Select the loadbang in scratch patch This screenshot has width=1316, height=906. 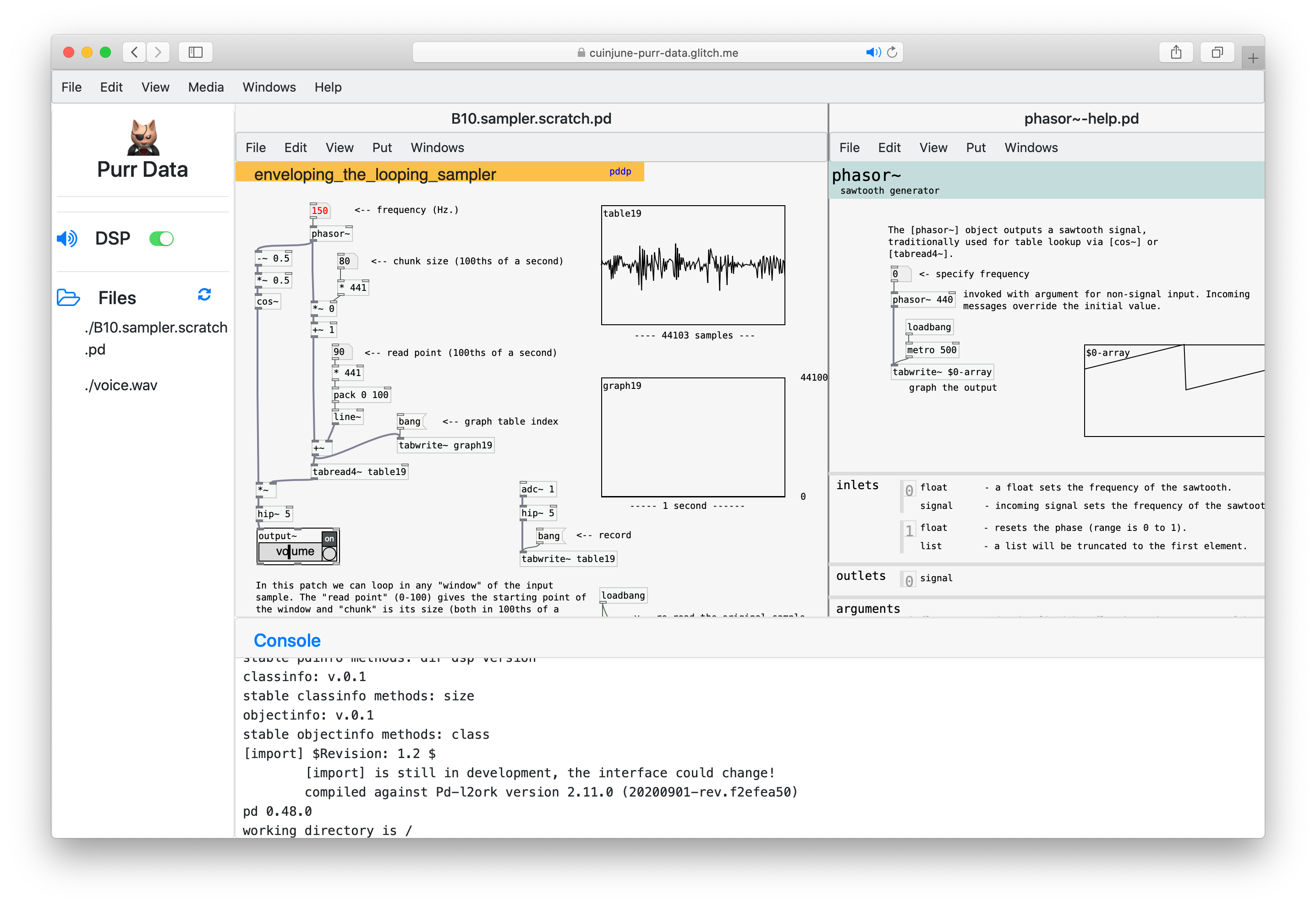(623, 595)
